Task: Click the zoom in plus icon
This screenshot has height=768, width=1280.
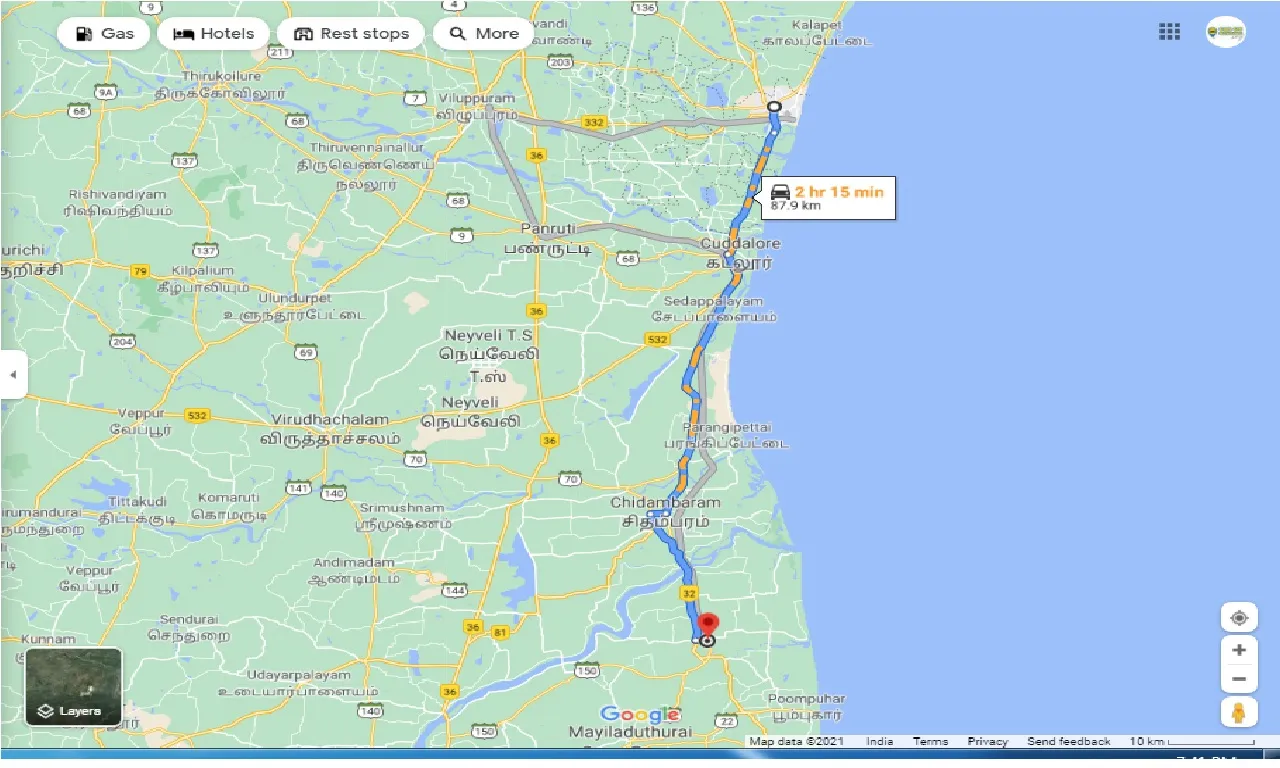Action: tap(1239, 649)
